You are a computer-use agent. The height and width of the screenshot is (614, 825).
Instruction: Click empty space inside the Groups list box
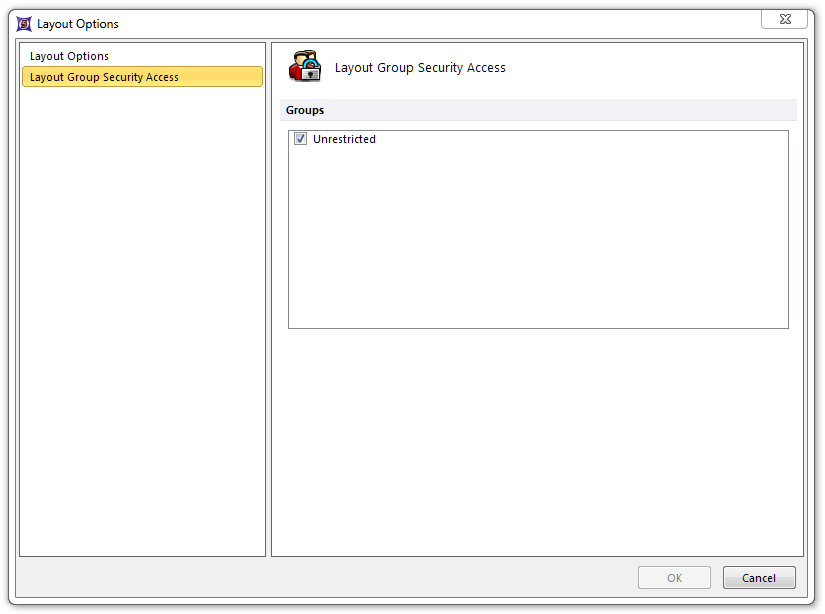(x=538, y=240)
